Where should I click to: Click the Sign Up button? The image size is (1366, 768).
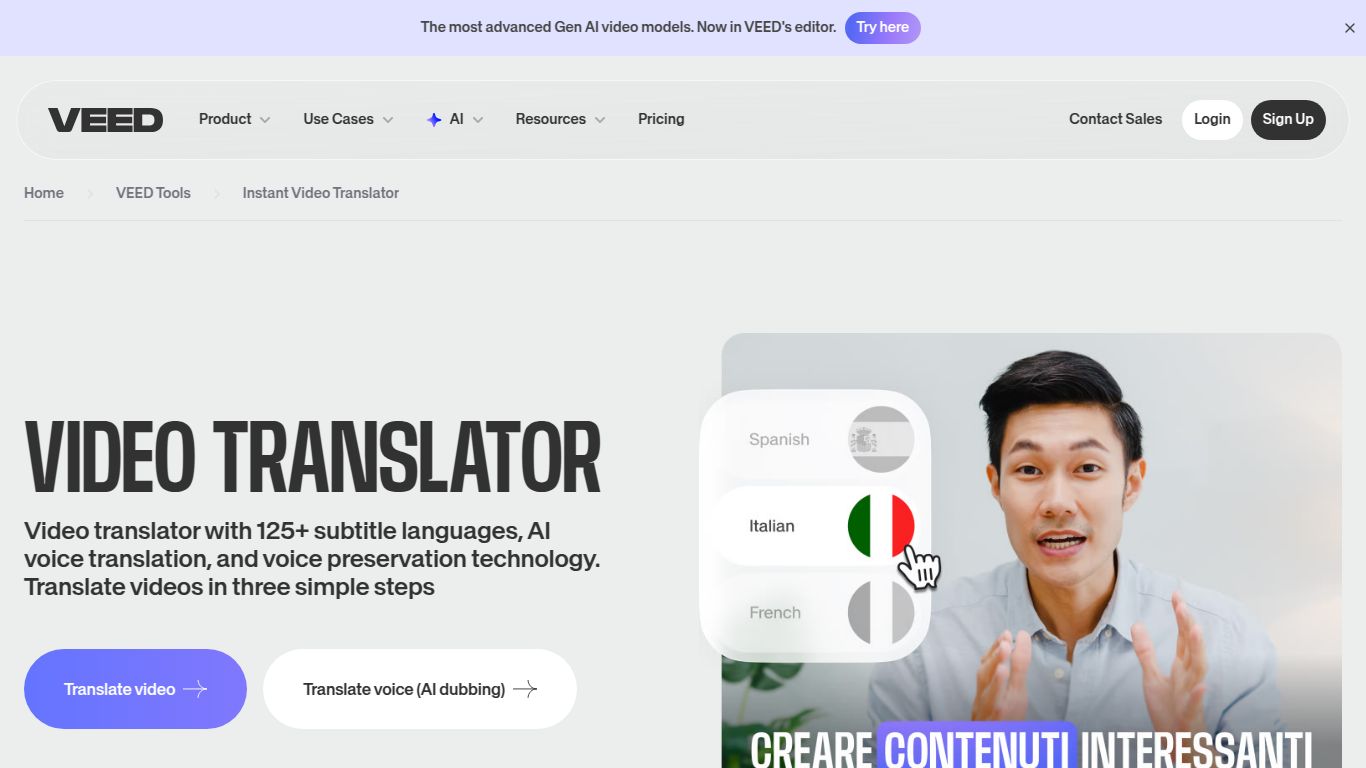click(x=1288, y=119)
